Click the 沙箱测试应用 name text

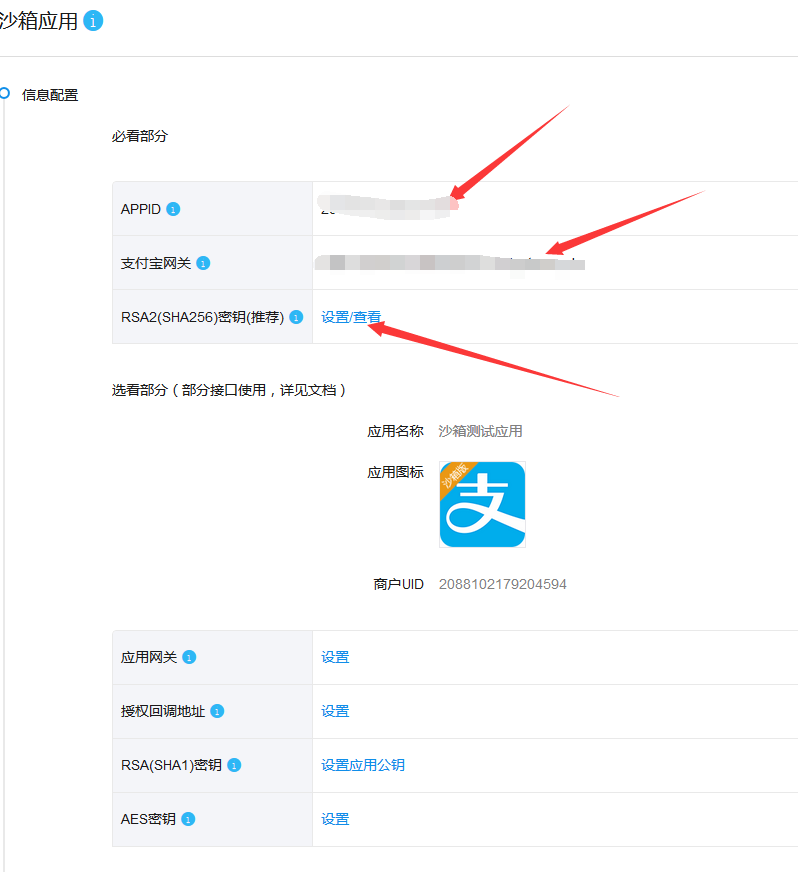tap(480, 431)
